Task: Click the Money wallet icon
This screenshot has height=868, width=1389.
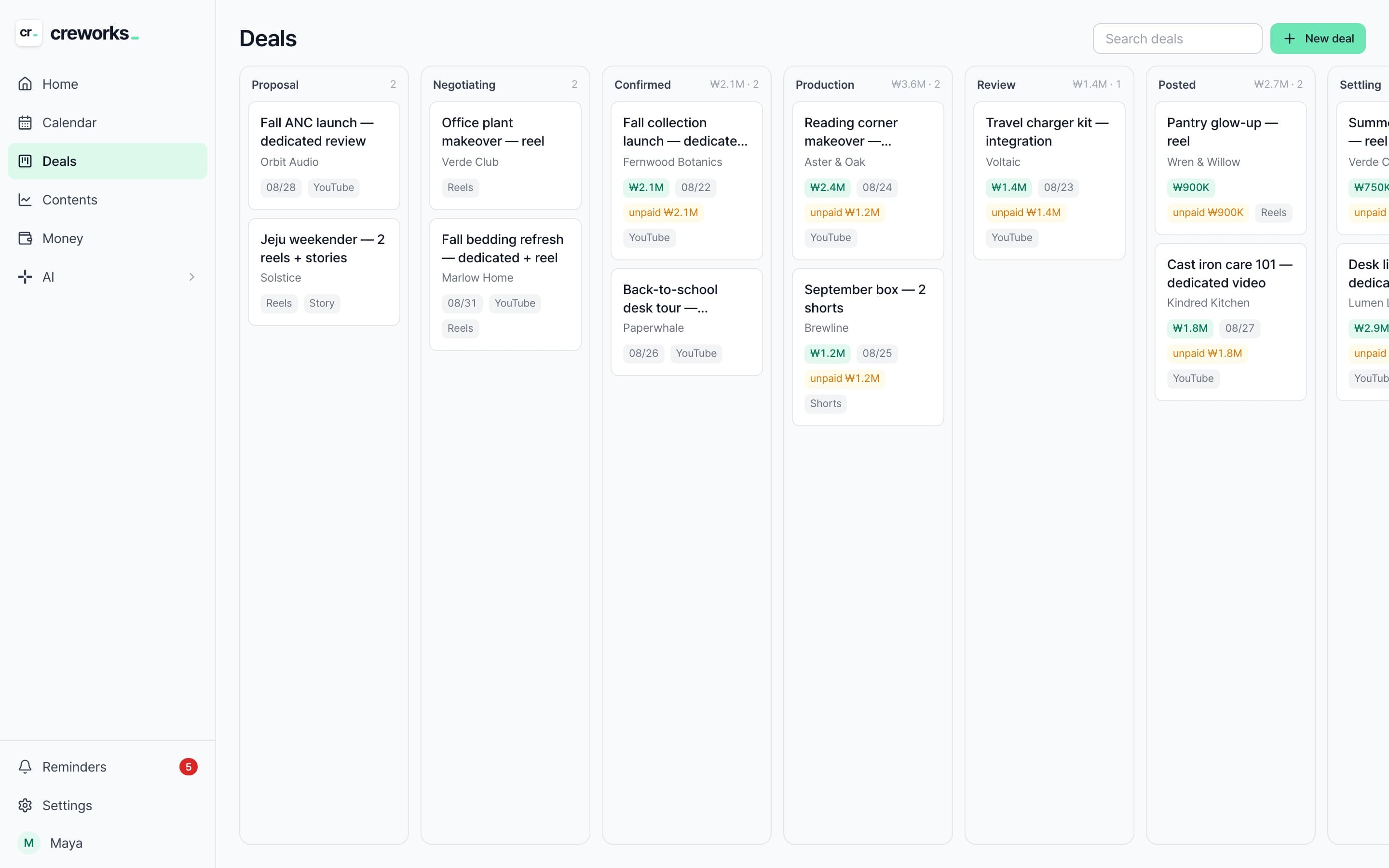Action: (25, 238)
